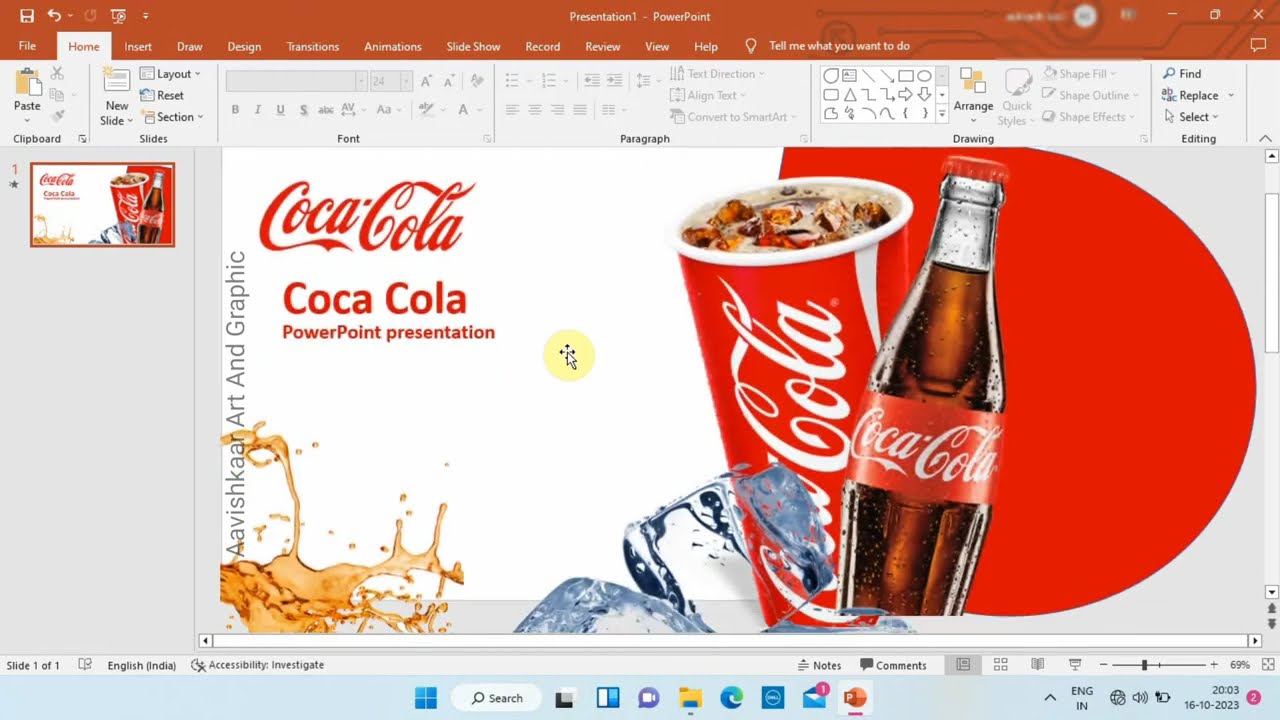
Task: Click the spell check icon in status bar
Action: 85,665
